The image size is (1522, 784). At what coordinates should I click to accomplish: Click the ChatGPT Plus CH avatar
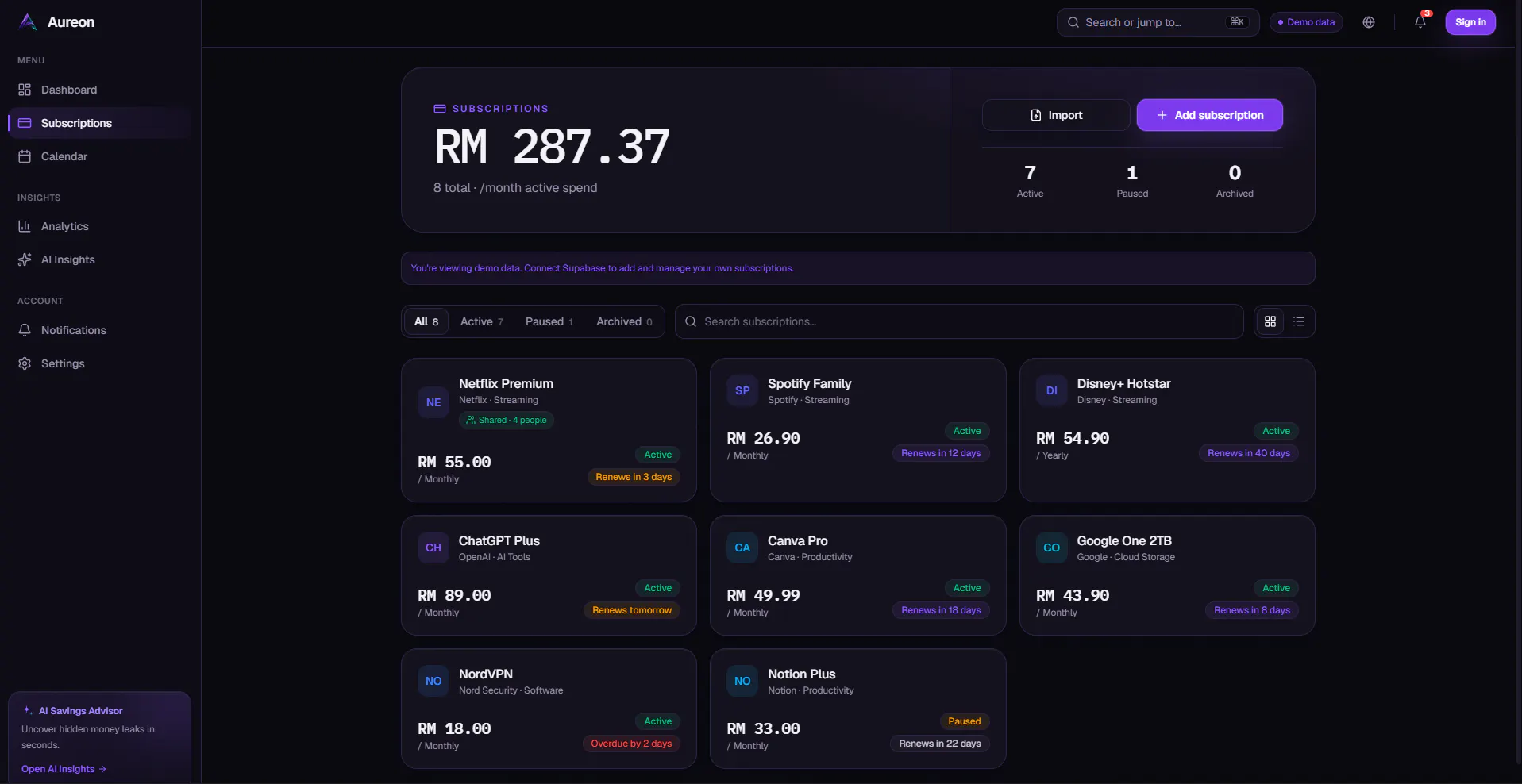pyautogui.click(x=433, y=548)
